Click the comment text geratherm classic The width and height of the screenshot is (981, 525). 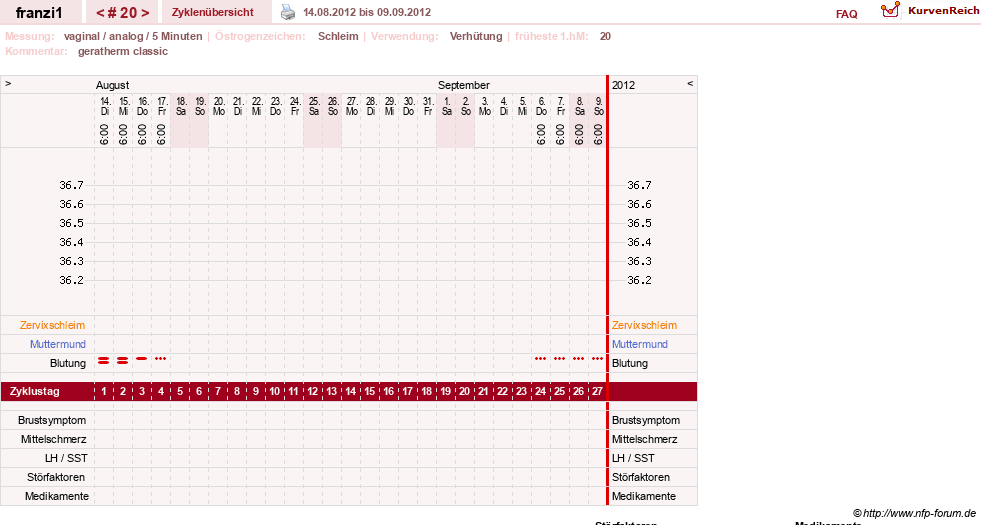(x=123, y=51)
